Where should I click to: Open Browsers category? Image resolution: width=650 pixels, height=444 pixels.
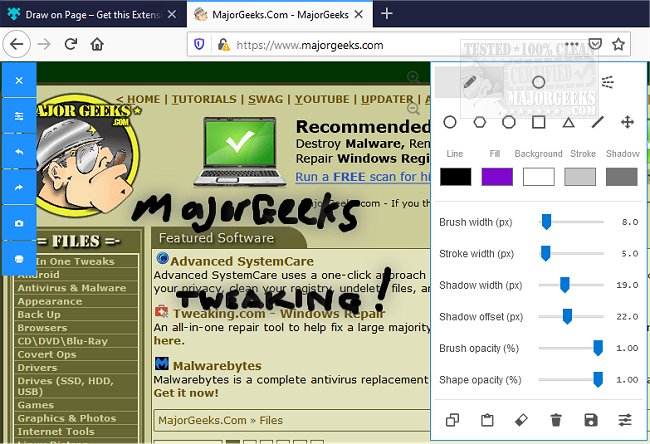pos(42,328)
